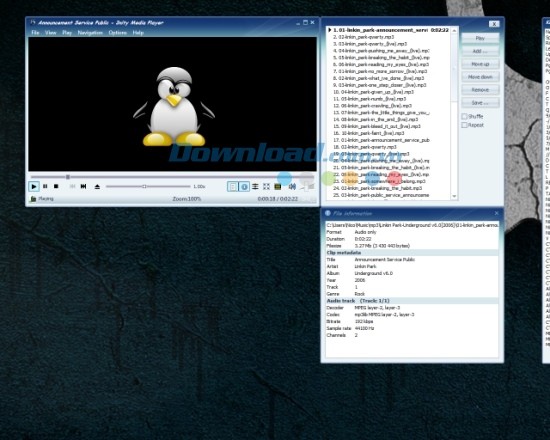550x440 pixels.
Task: Click the Add ... button in playlist
Action: pyautogui.click(x=480, y=51)
